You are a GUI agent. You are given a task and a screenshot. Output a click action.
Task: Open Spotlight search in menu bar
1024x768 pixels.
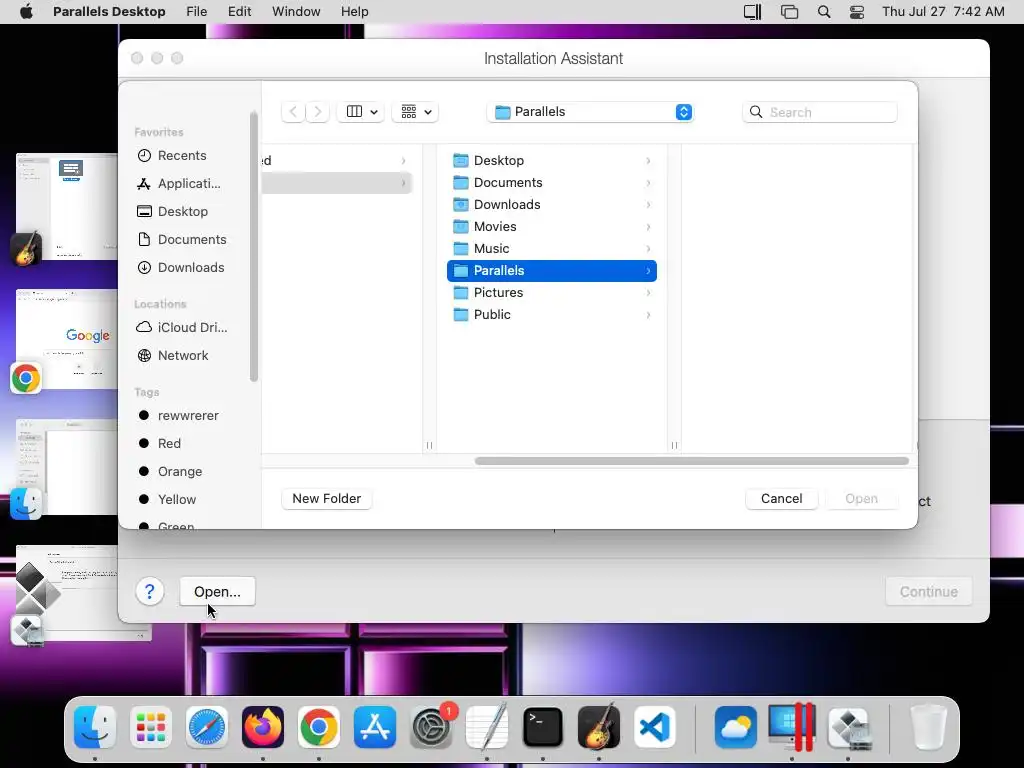pos(824,12)
